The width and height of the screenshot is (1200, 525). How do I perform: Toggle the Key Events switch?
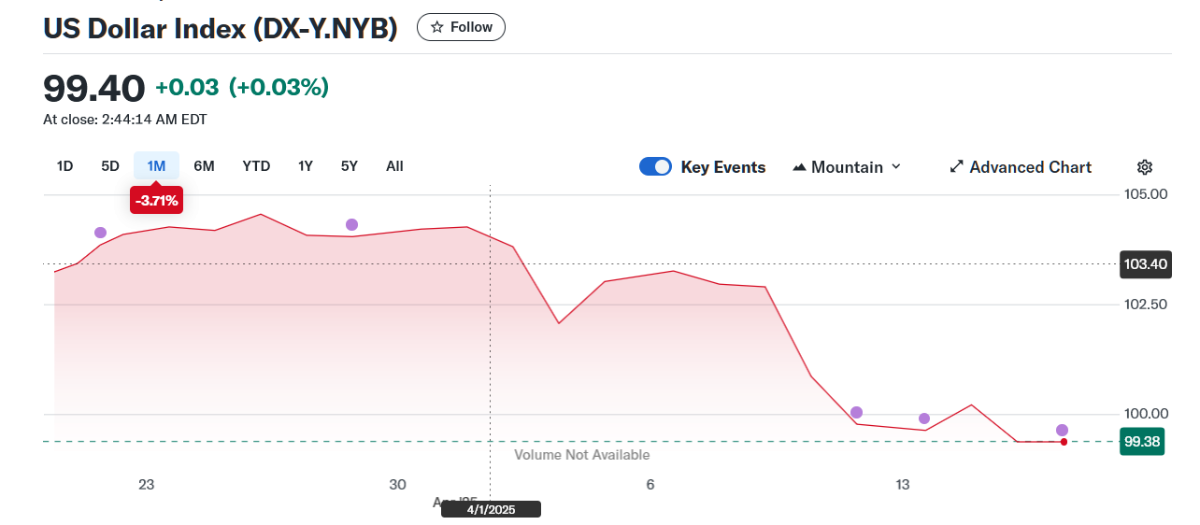click(655, 167)
